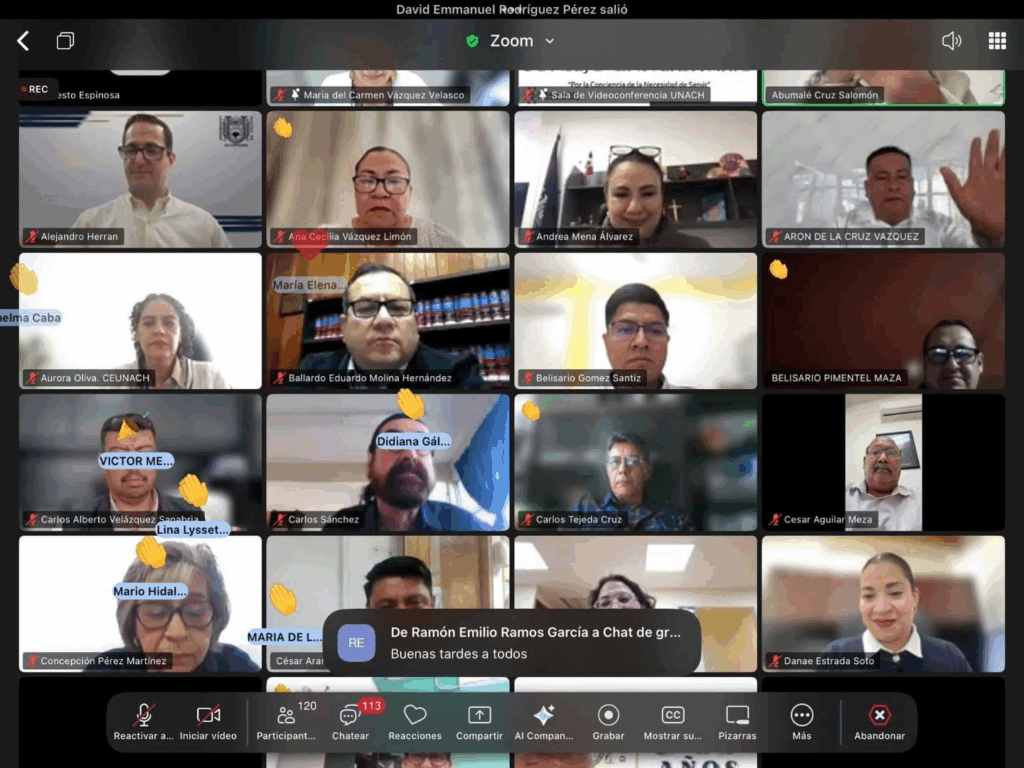Screen dimensions: 1024x768
Task: Open the Compartir screen share icon
Action: [480, 716]
